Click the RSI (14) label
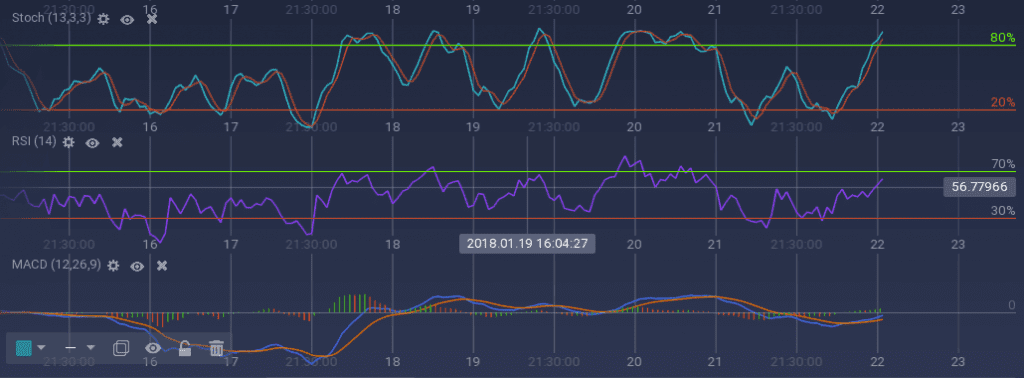Viewport: 1024px width, 378px height. click(34, 141)
